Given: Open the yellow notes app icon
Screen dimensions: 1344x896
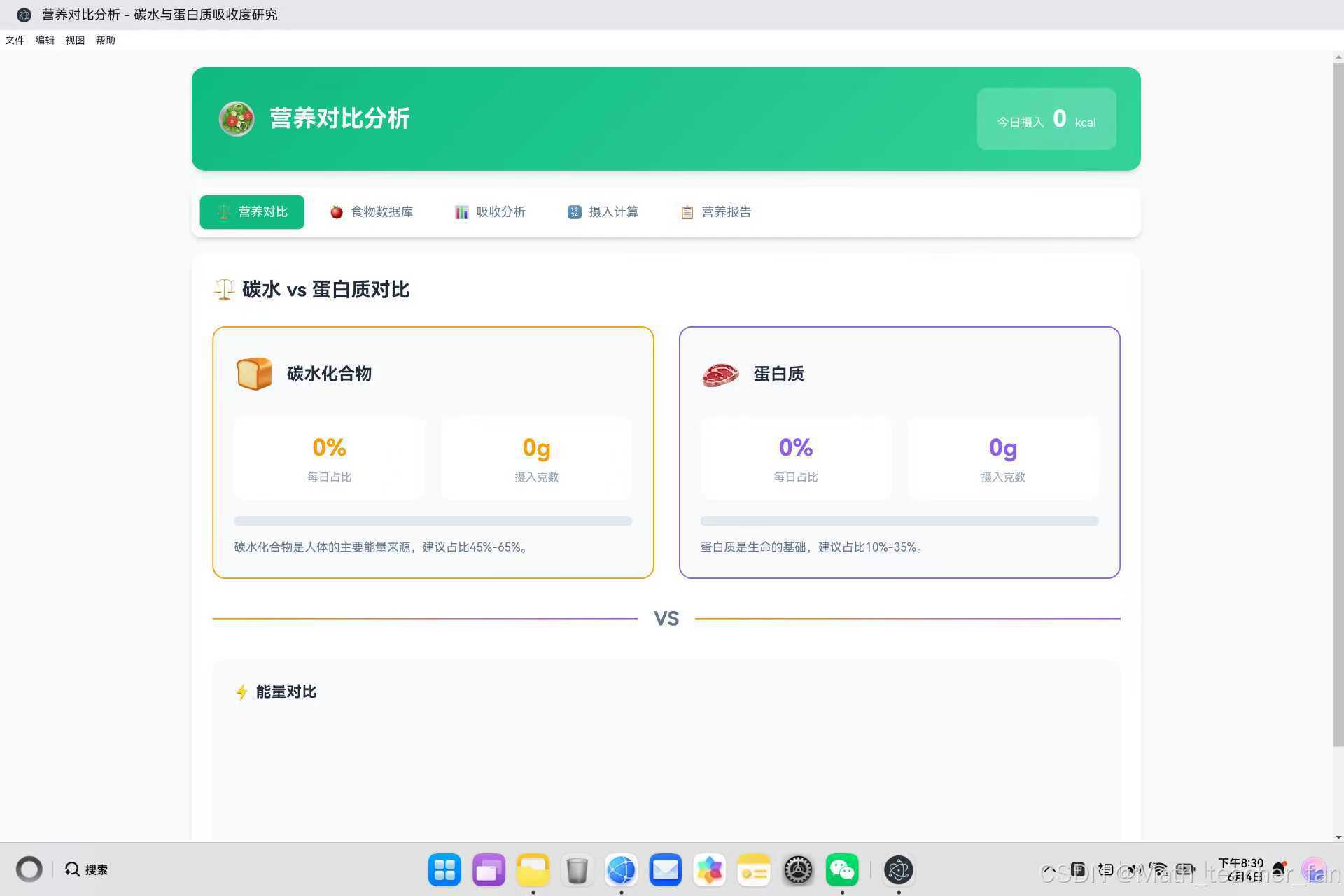Looking at the screenshot, I should pyautogui.click(x=754, y=870).
